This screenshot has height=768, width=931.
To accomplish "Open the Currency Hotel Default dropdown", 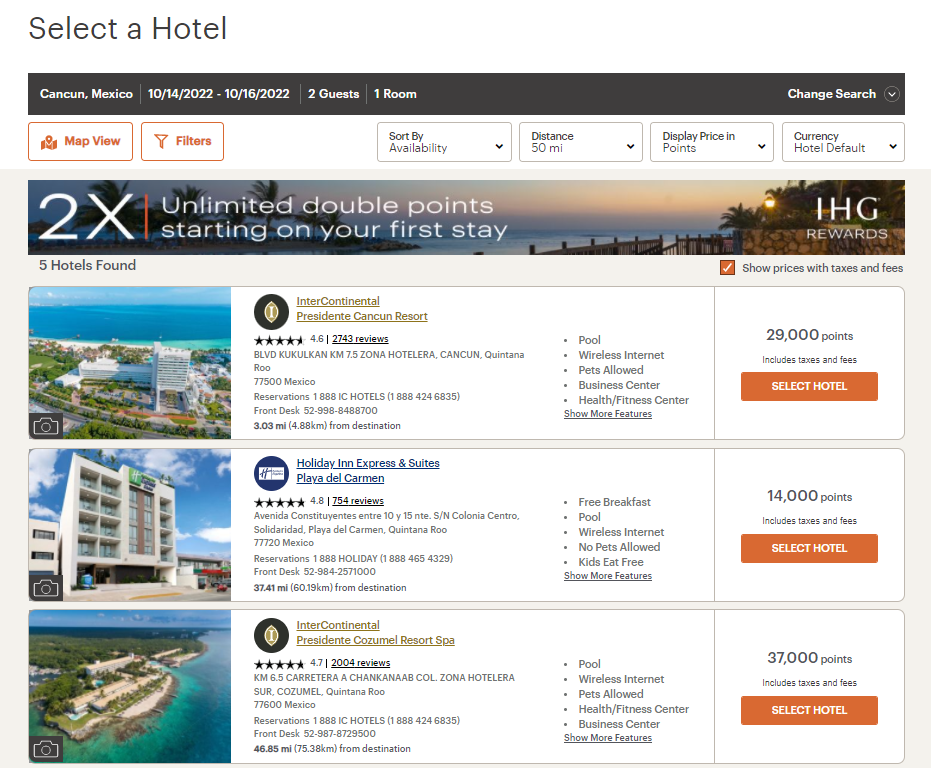I will pos(843,142).
